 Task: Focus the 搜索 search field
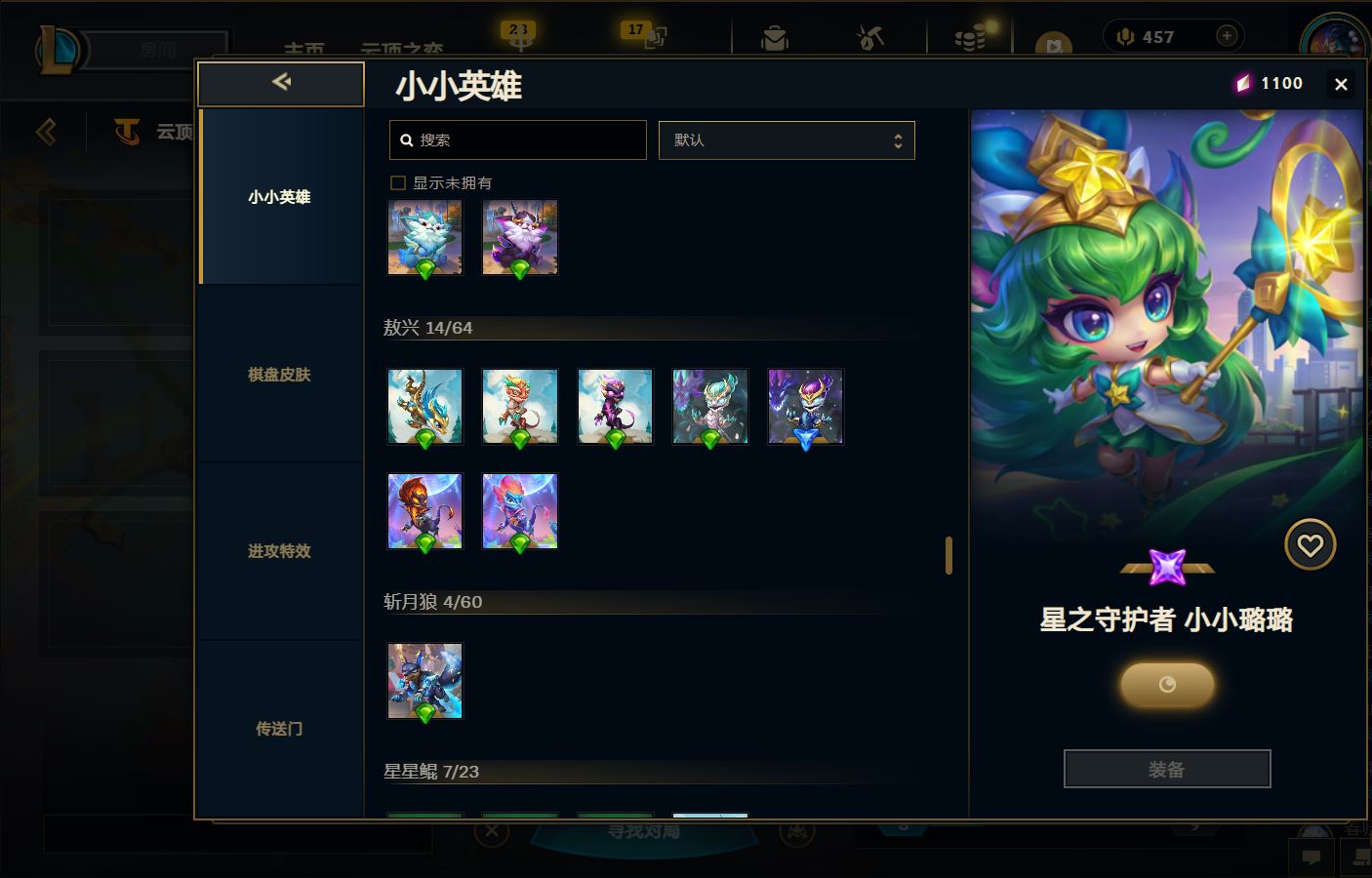[517, 140]
